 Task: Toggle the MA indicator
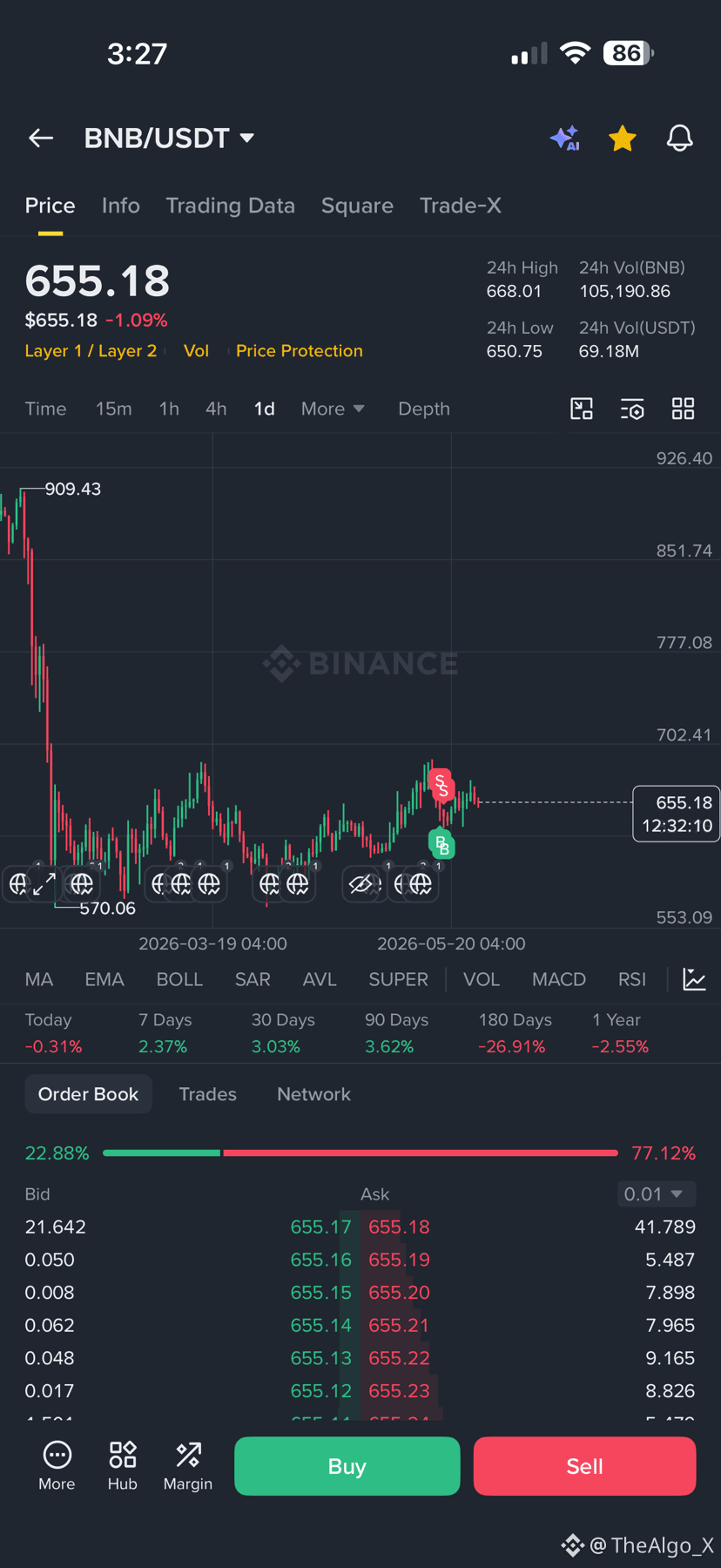tap(39, 979)
